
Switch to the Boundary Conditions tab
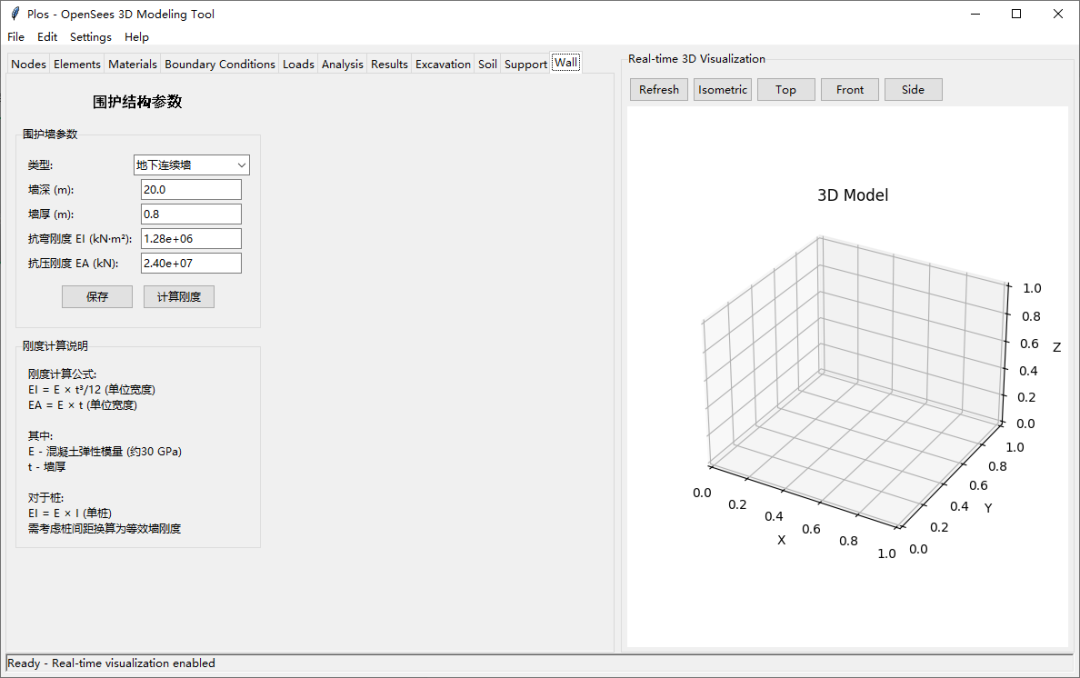pyautogui.click(x=220, y=64)
